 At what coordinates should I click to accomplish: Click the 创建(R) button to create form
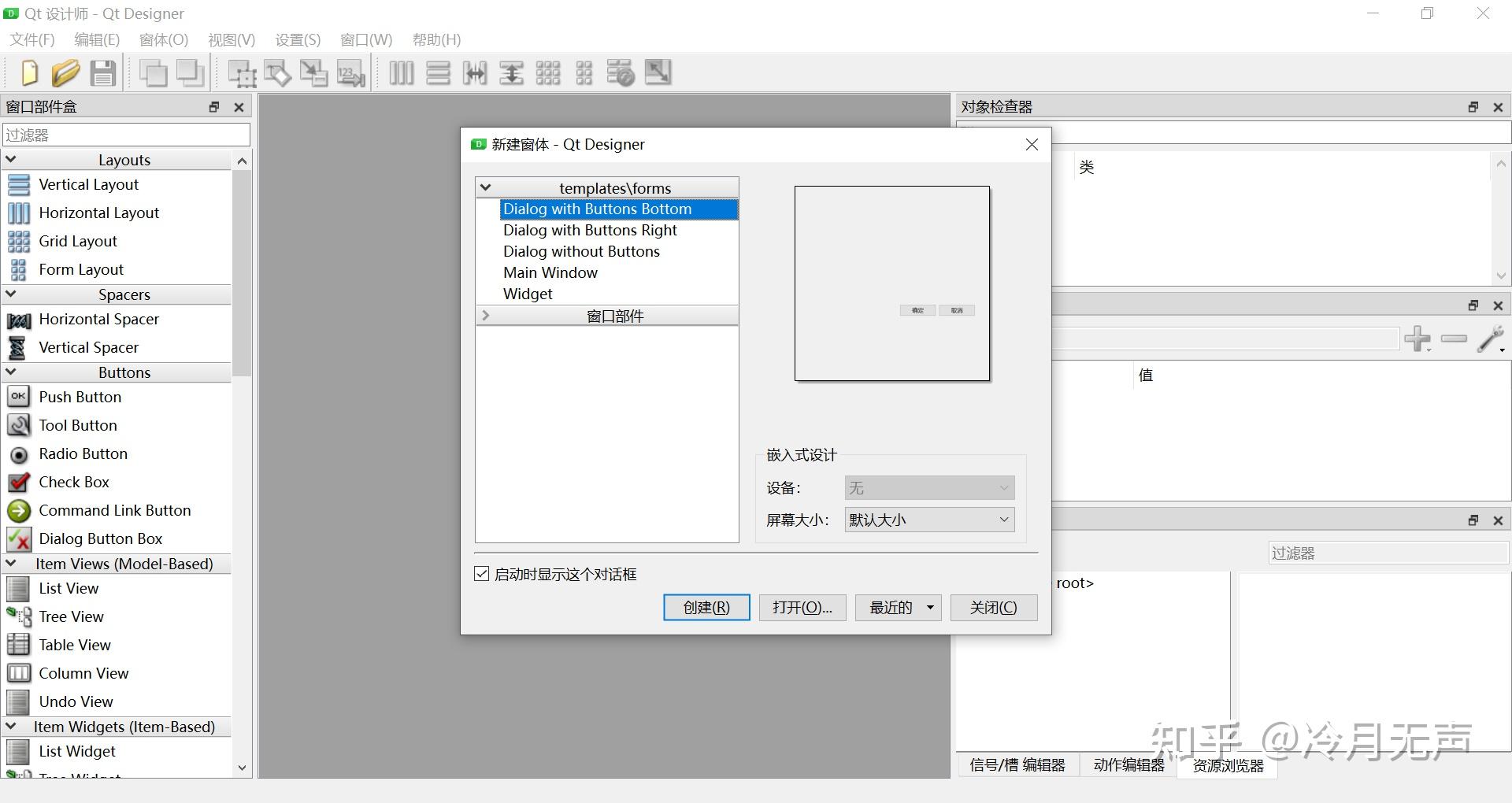coord(706,607)
